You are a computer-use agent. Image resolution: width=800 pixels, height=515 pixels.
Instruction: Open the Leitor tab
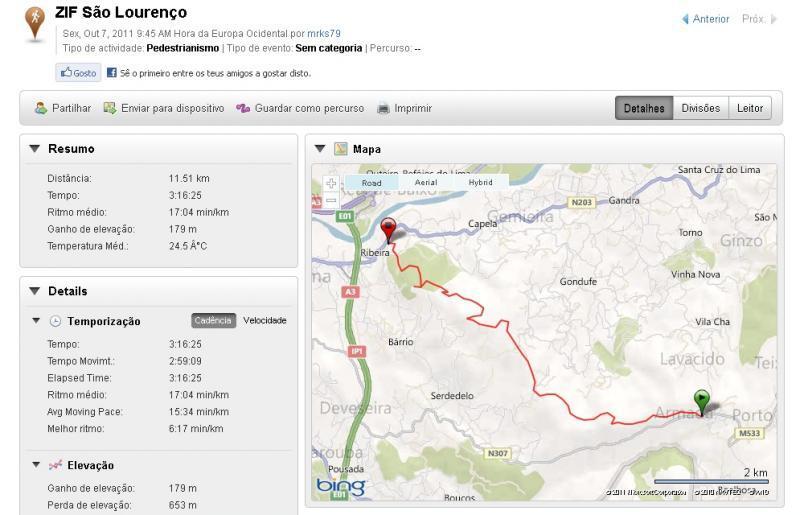tap(750, 108)
